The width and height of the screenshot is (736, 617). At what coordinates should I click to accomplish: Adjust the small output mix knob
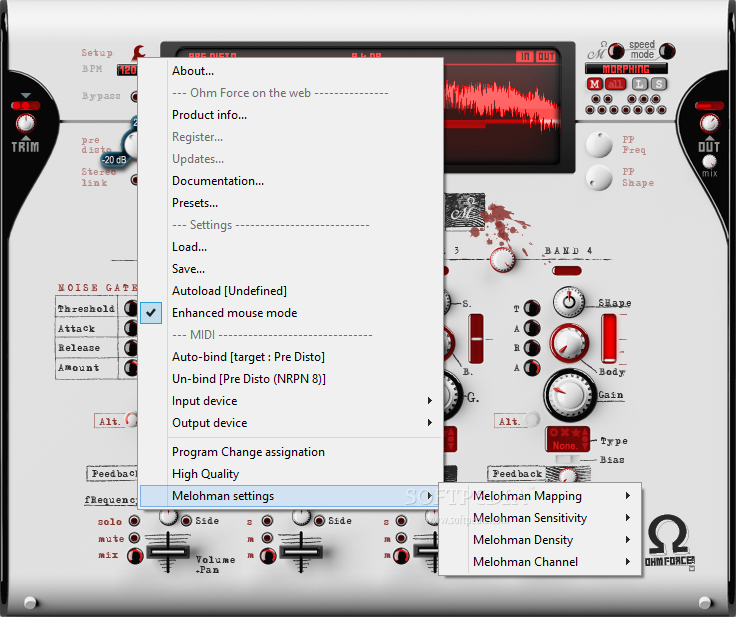[x=709, y=162]
